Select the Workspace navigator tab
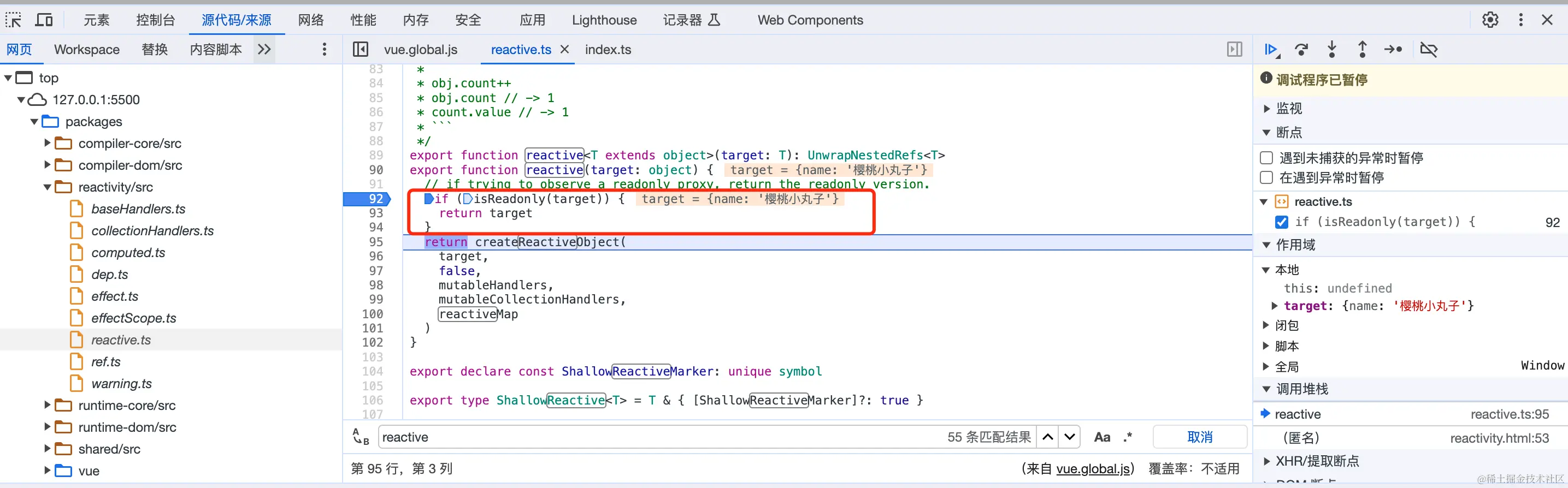 (x=86, y=49)
